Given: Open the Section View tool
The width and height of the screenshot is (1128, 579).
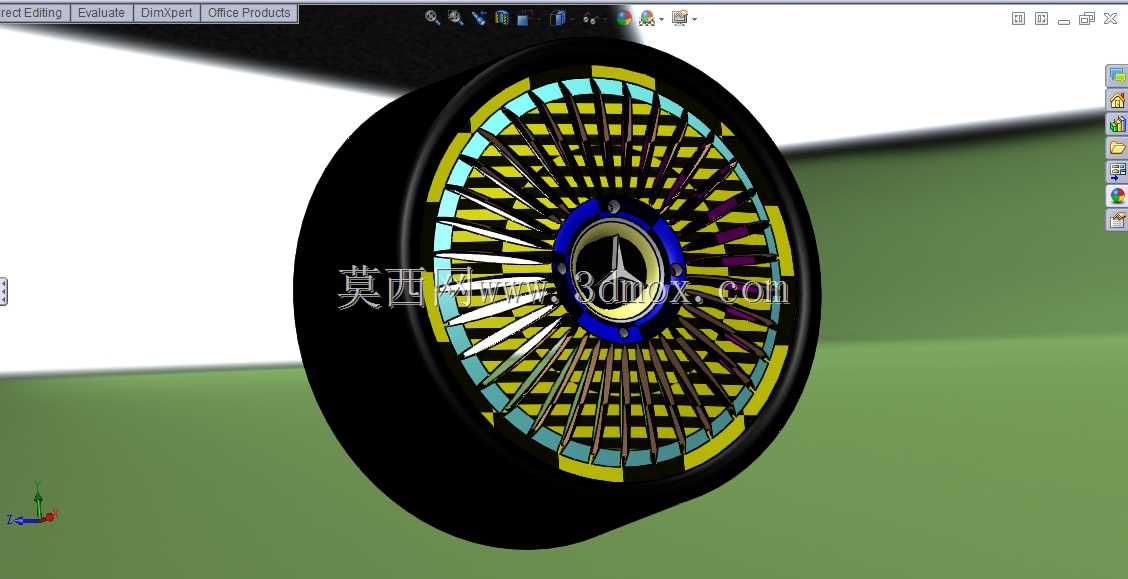Looking at the screenshot, I should pyautogui.click(x=501, y=18).
